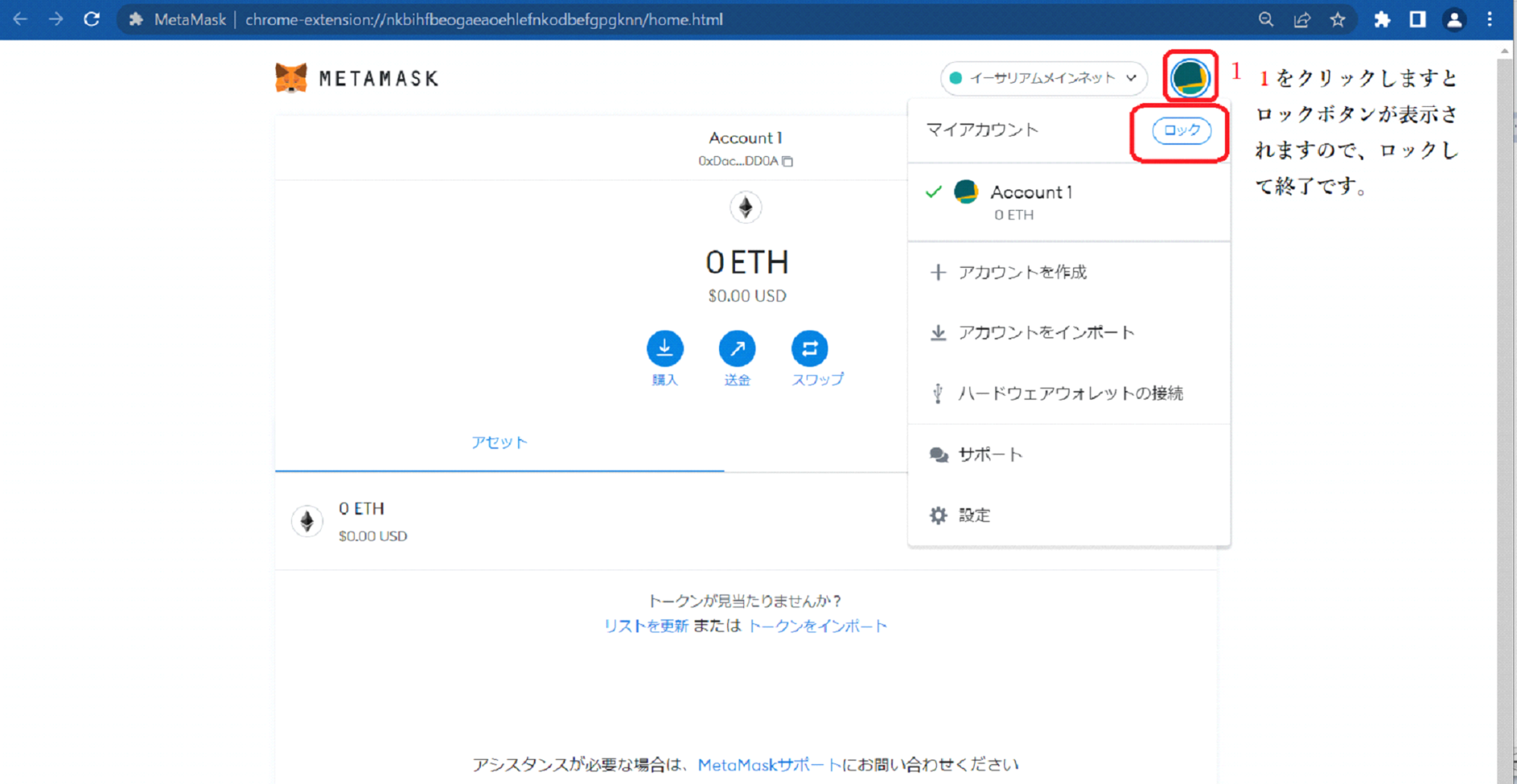
Task: Click the large 0 ETH balance
Action: coord(747,263)
